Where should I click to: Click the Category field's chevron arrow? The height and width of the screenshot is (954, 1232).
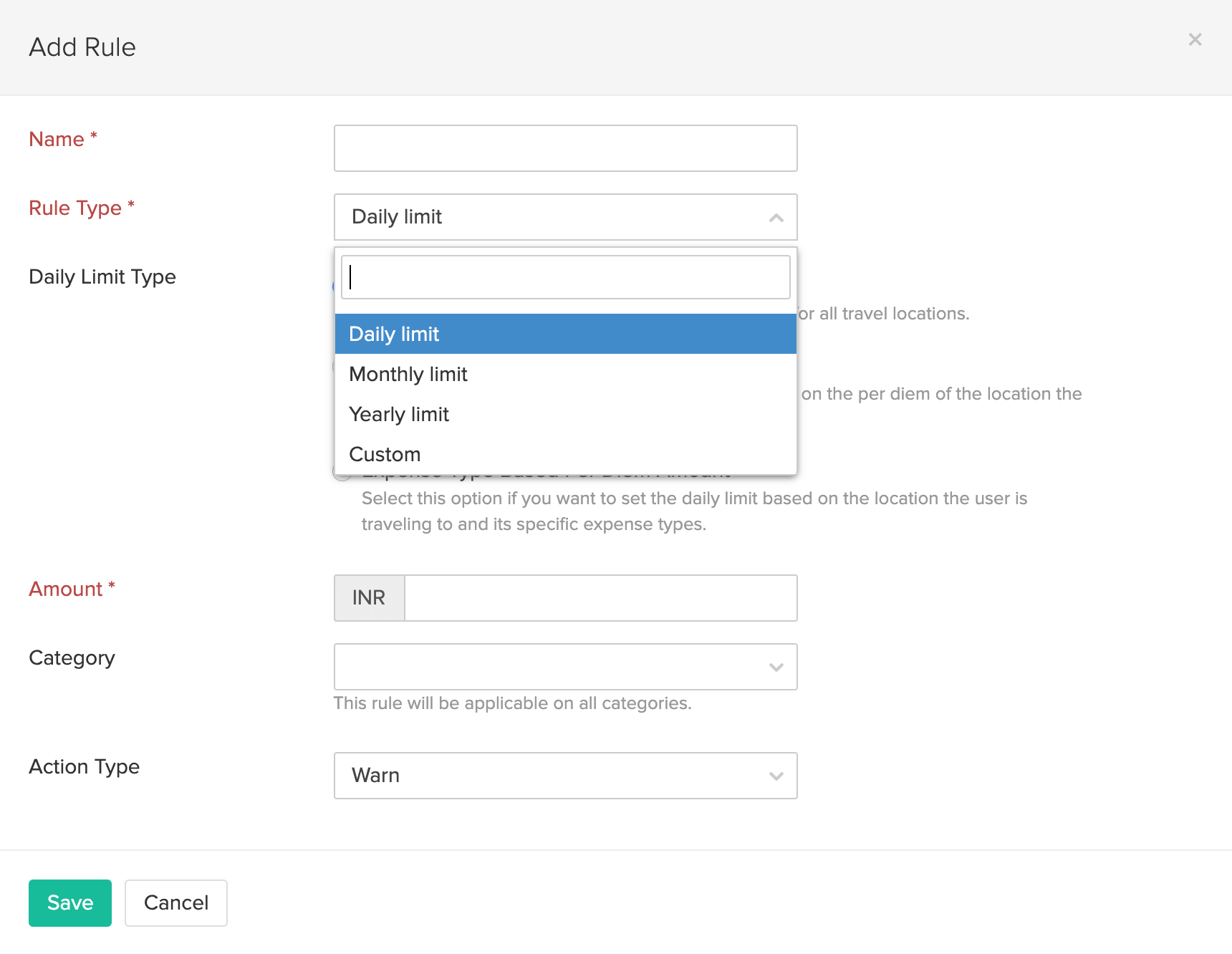[x=776, y=668]
